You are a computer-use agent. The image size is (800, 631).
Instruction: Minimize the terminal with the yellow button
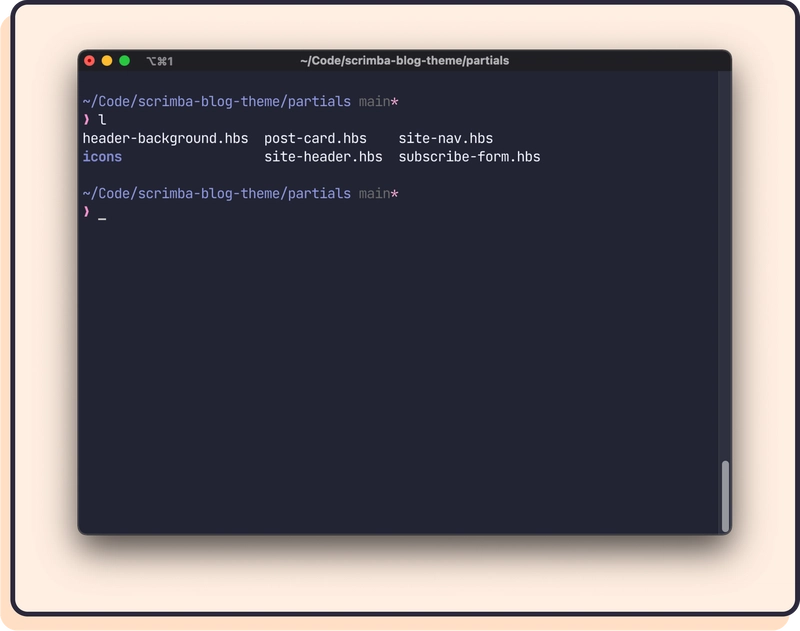(x=107, y=61)
